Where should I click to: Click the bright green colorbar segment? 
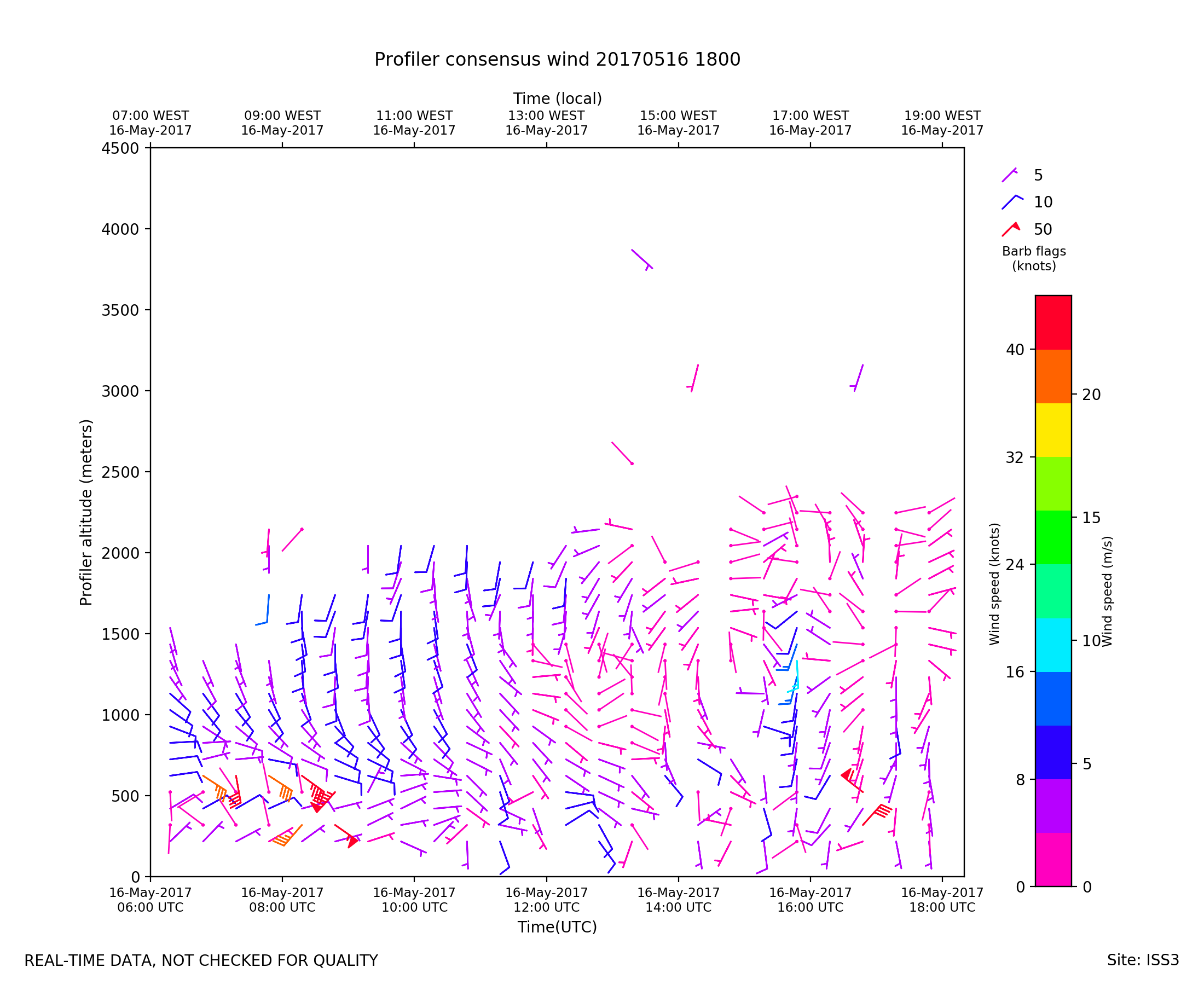click(1053, 537)
